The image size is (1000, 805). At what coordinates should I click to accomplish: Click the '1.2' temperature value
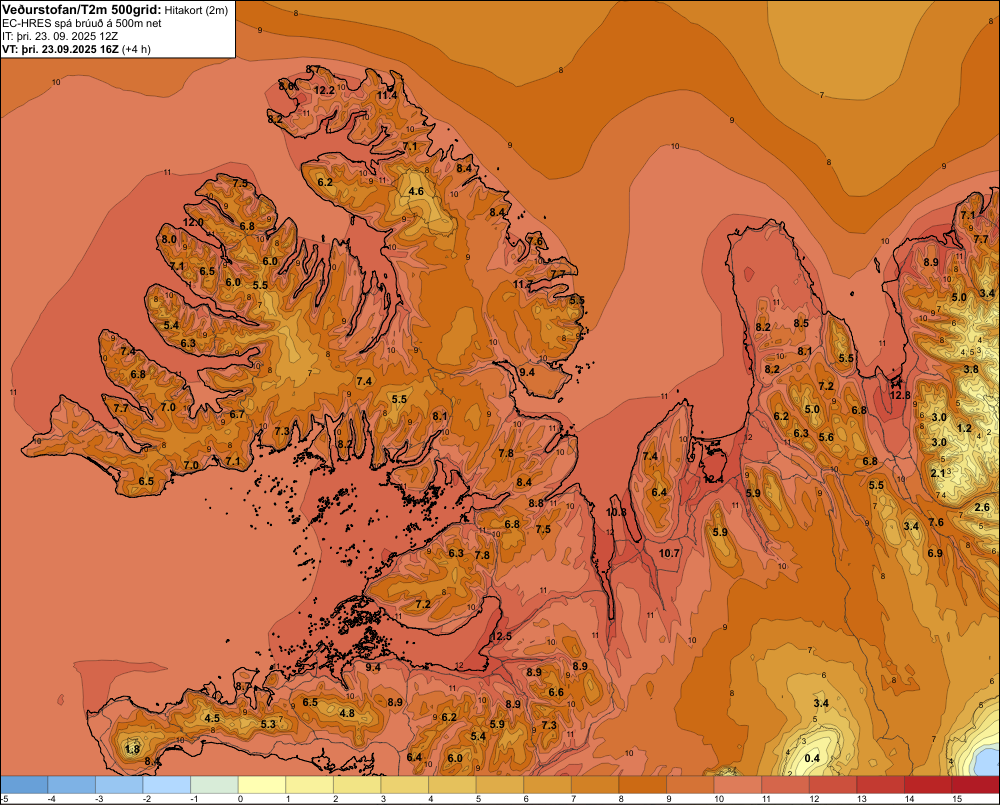click(964, 428)
